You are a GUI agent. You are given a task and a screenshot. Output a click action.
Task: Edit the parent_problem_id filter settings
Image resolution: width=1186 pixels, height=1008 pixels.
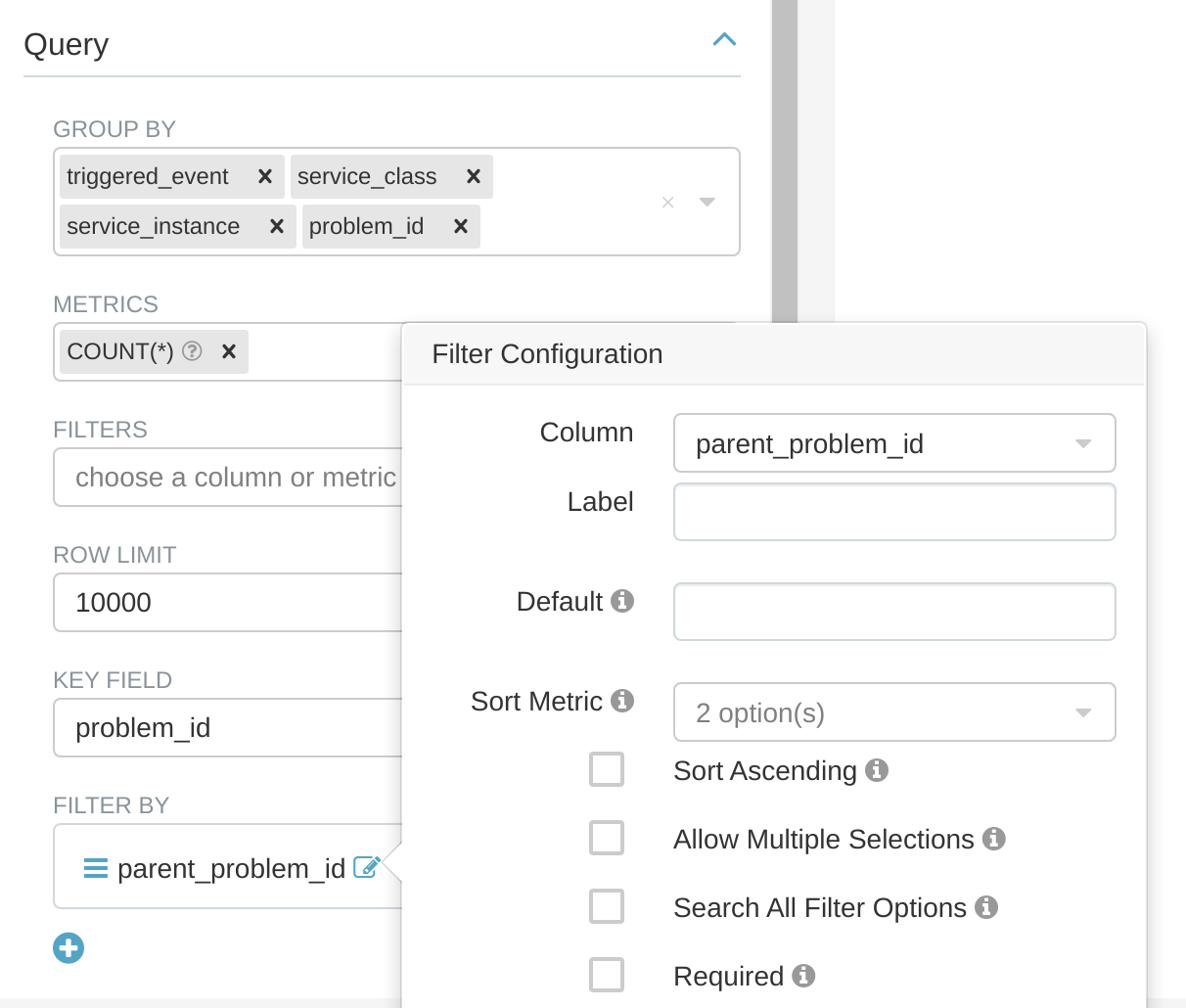(369, 867)
